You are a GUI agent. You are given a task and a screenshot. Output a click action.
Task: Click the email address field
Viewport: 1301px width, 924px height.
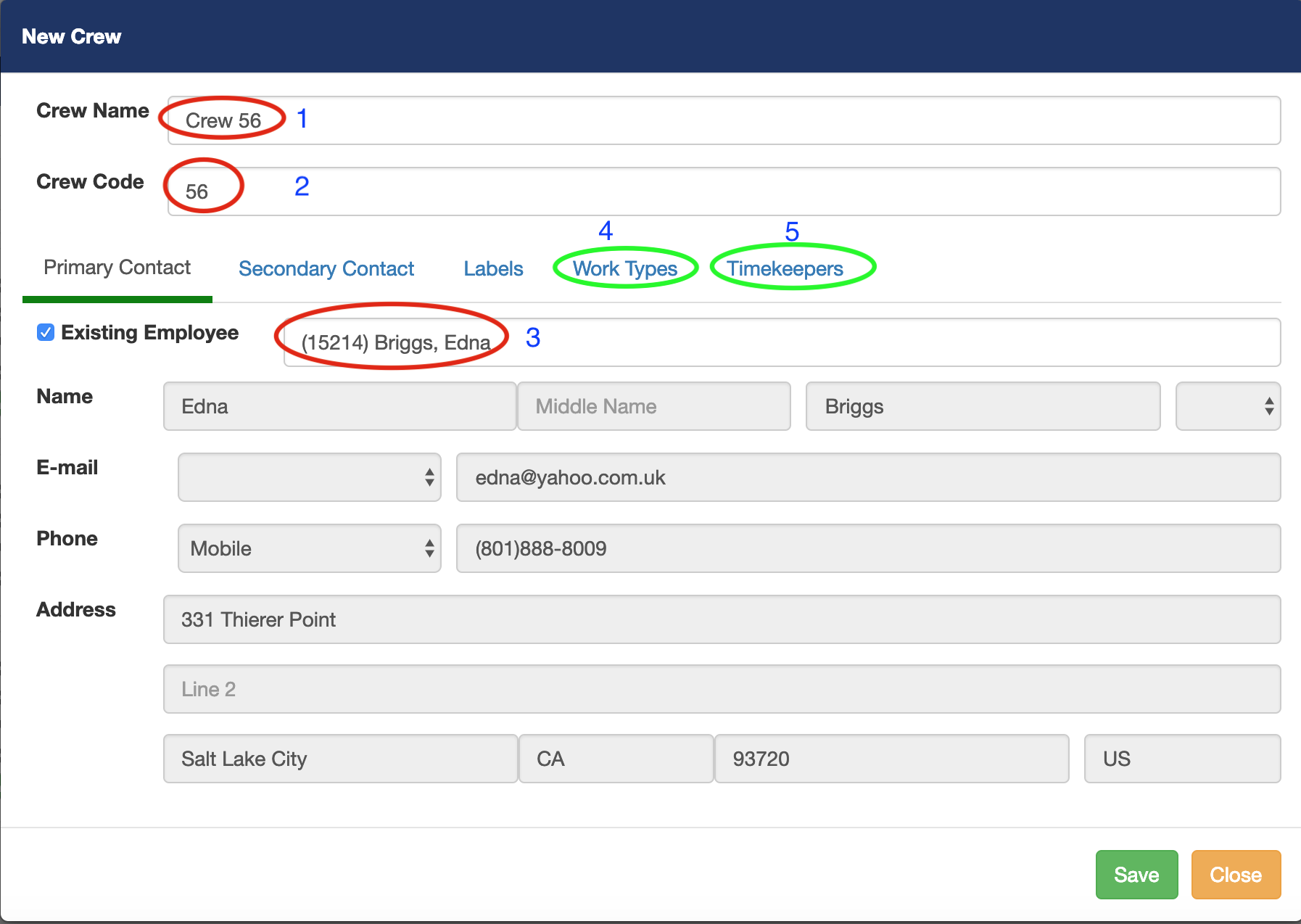point(867,477)
